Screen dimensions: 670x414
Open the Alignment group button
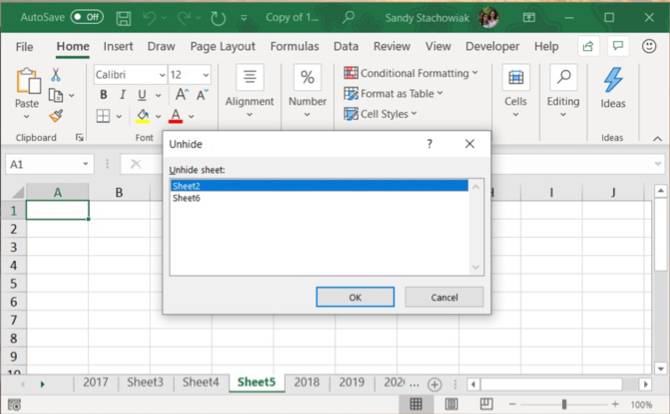250,91
